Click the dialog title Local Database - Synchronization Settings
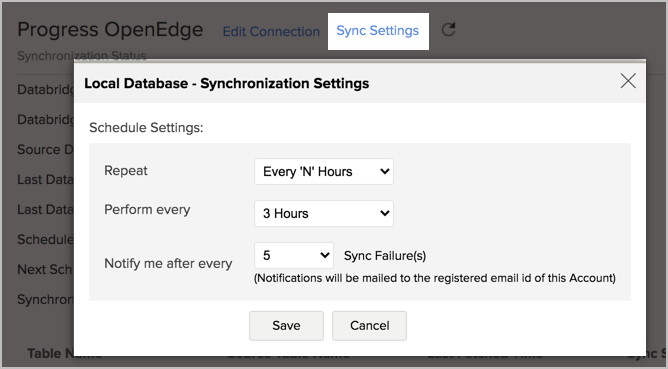The width and height of the screenshot is (668, 369). pos(227,84)
